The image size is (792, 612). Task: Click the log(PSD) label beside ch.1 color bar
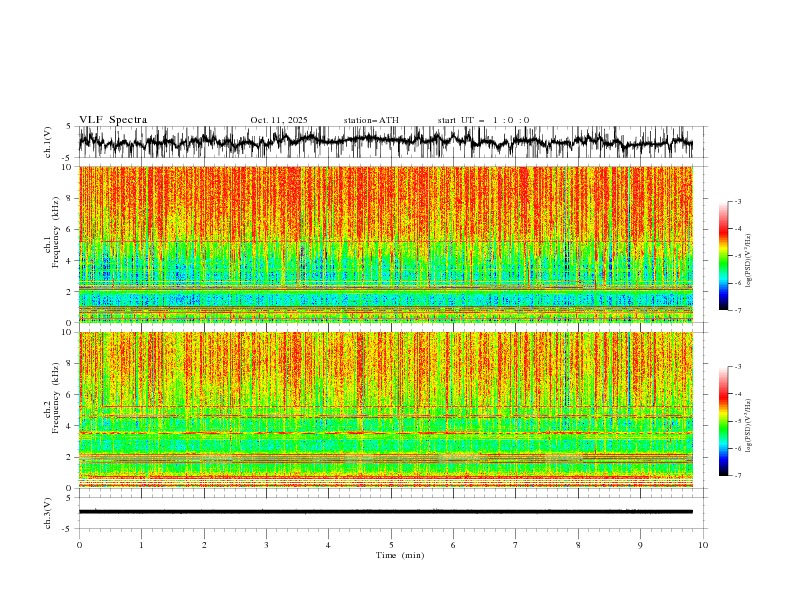point(749,261)
